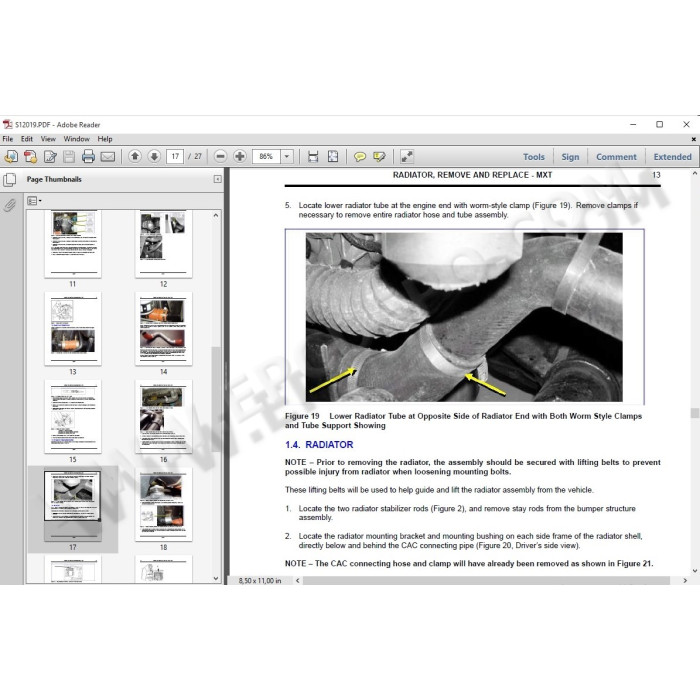
Task: Click header text RADIATOR, REMOVE AND REPLACE - MXT
Action: [x=472, y=175]
